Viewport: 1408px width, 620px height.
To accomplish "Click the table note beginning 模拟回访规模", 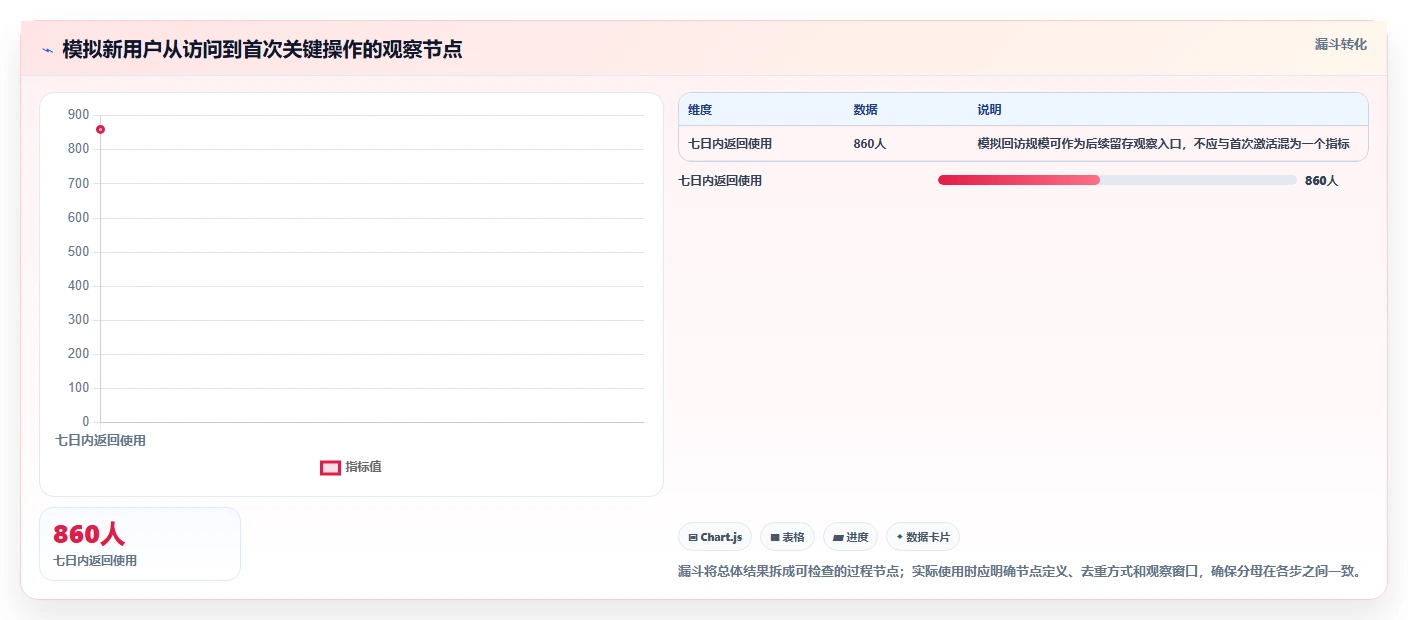I will 1163,144.
